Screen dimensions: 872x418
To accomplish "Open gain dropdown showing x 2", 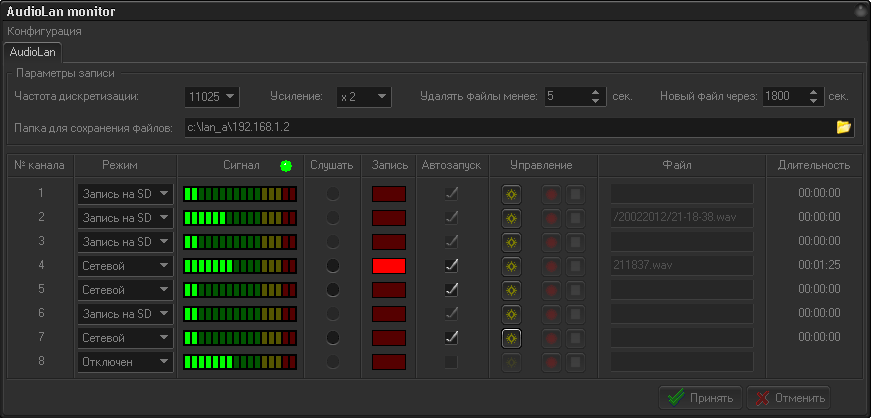I will point(364,97).
